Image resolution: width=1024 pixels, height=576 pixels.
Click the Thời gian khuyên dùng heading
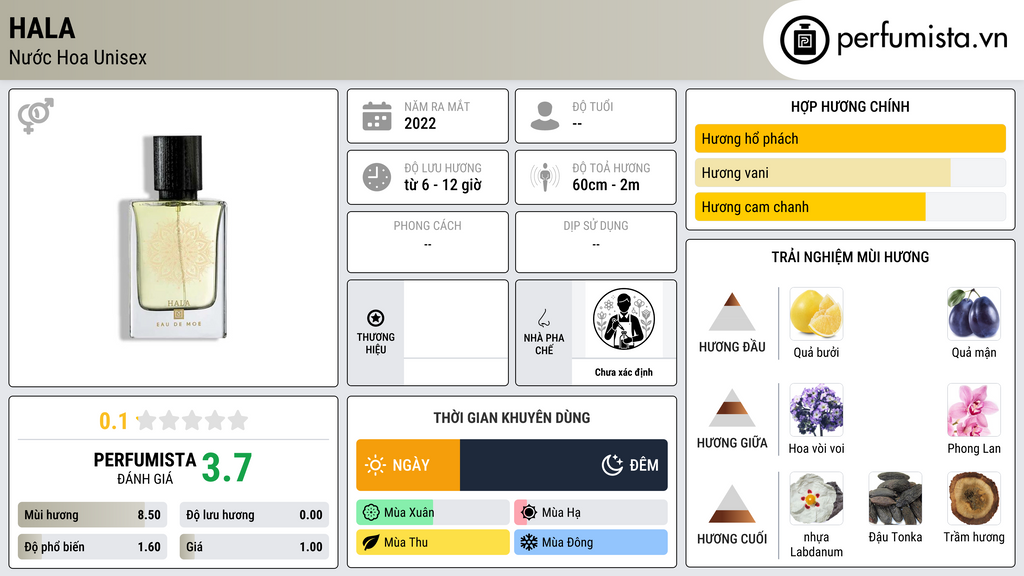512,417
